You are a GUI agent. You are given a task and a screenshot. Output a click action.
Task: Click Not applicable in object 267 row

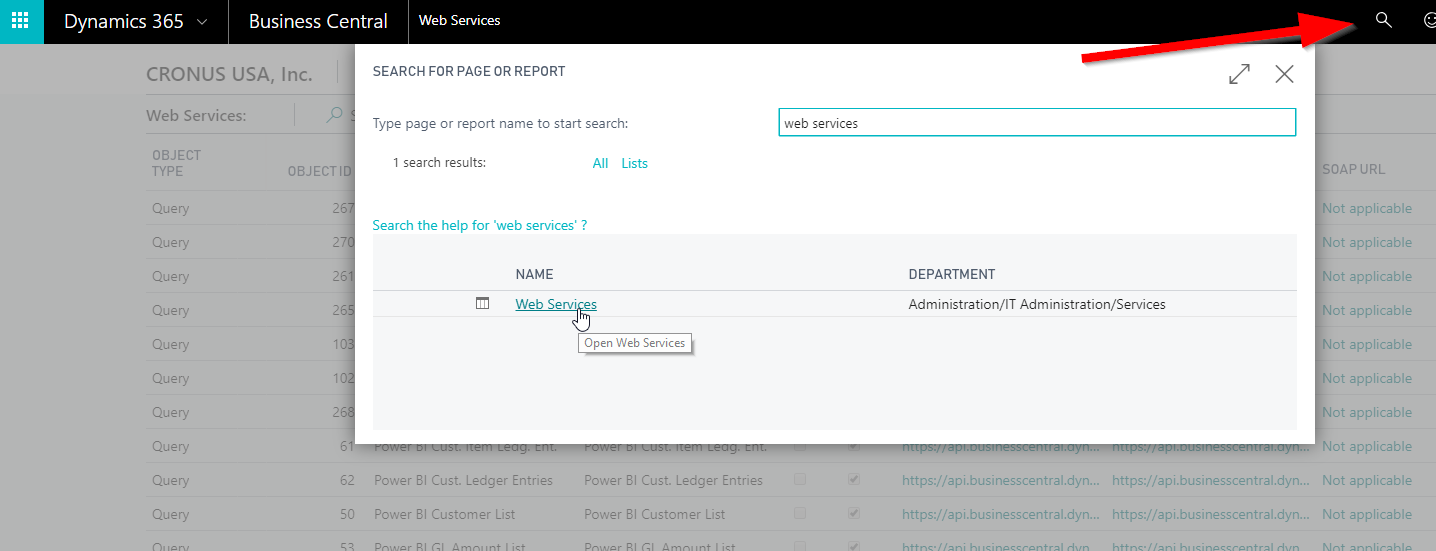(x=1367, y=208)
